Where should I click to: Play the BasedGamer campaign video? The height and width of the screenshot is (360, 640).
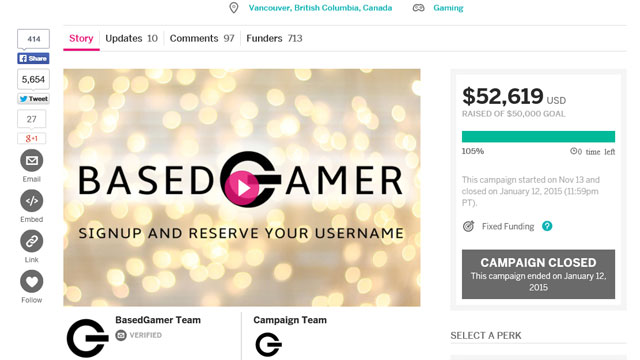(x=242, y=188)
